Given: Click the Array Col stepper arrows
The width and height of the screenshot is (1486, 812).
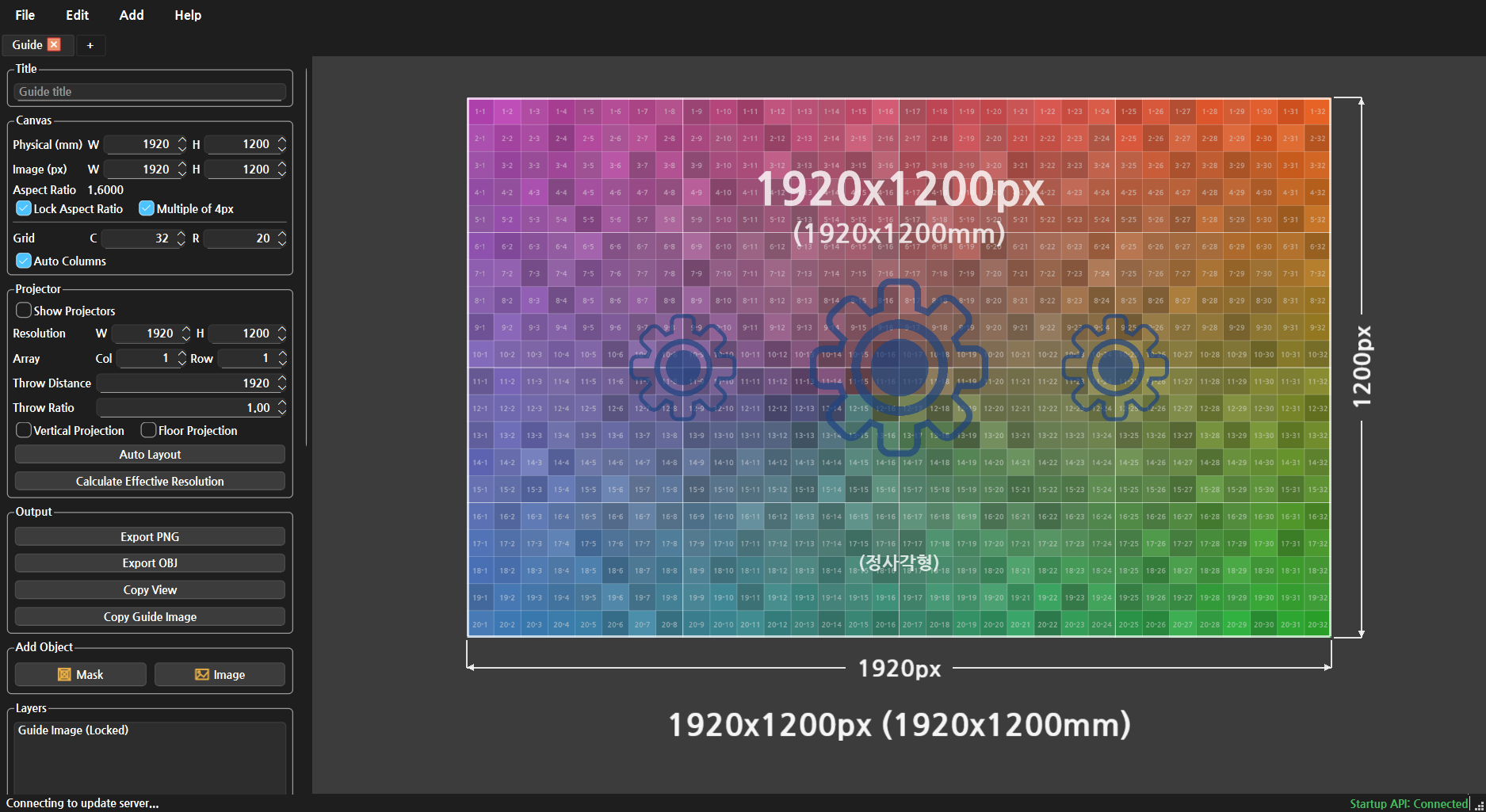Looking at the screenshot, I should 182,358.
